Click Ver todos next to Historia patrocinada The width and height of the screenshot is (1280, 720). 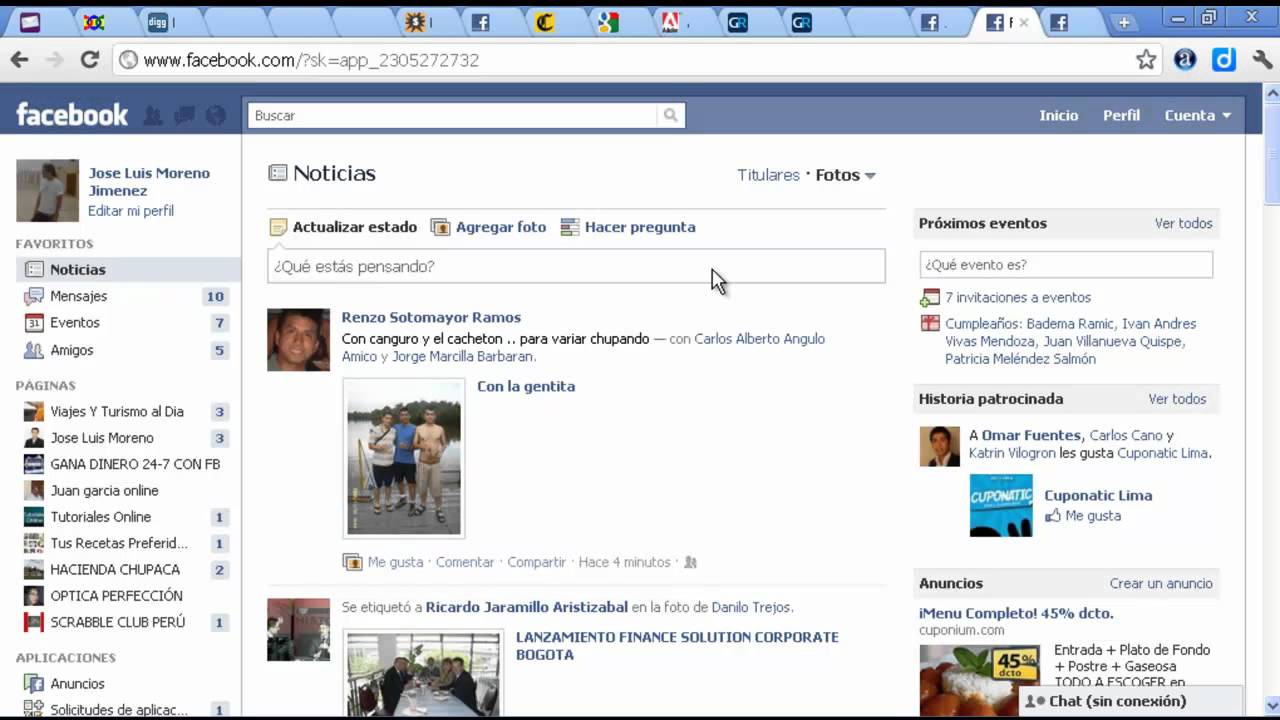point(1177,398)
